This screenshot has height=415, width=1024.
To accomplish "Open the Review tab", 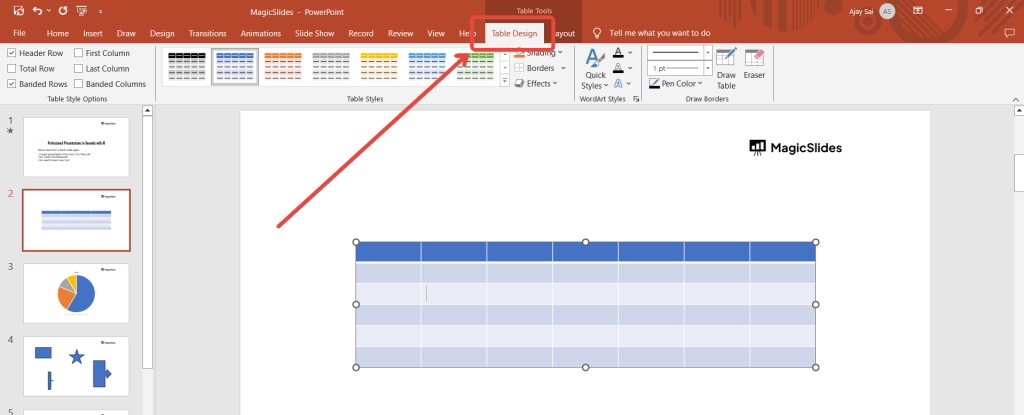I will pyautogui.click(x=400, y=33).
